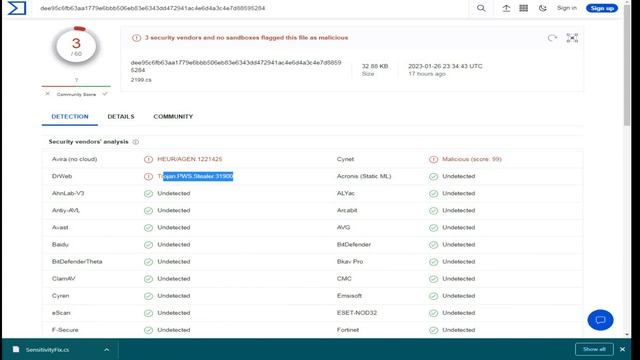
Task: Toggle dark mode moon icon
Action: (542, 8)
